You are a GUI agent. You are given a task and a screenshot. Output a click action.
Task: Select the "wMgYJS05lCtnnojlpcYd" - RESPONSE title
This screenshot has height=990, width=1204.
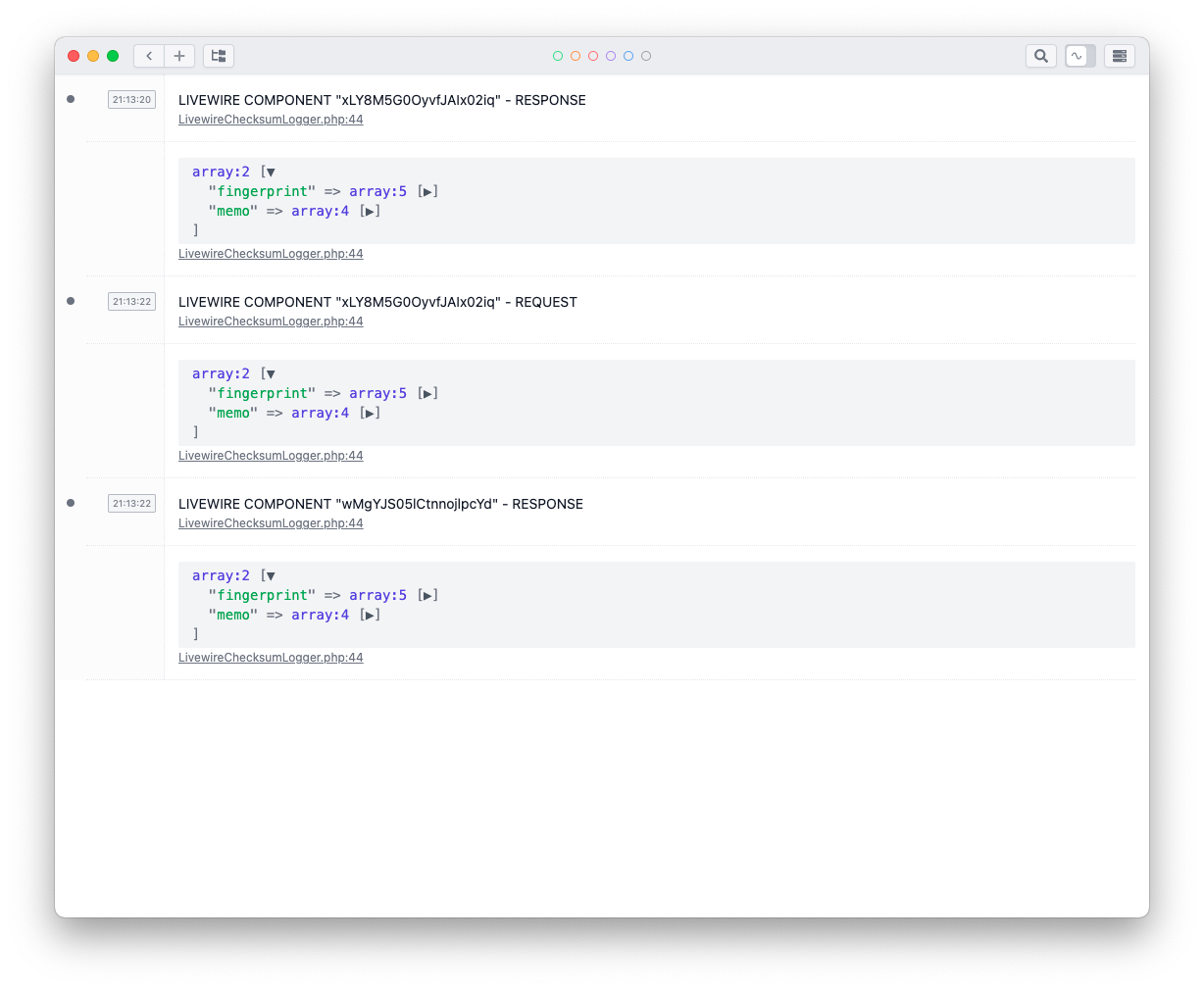click(380, 504)
